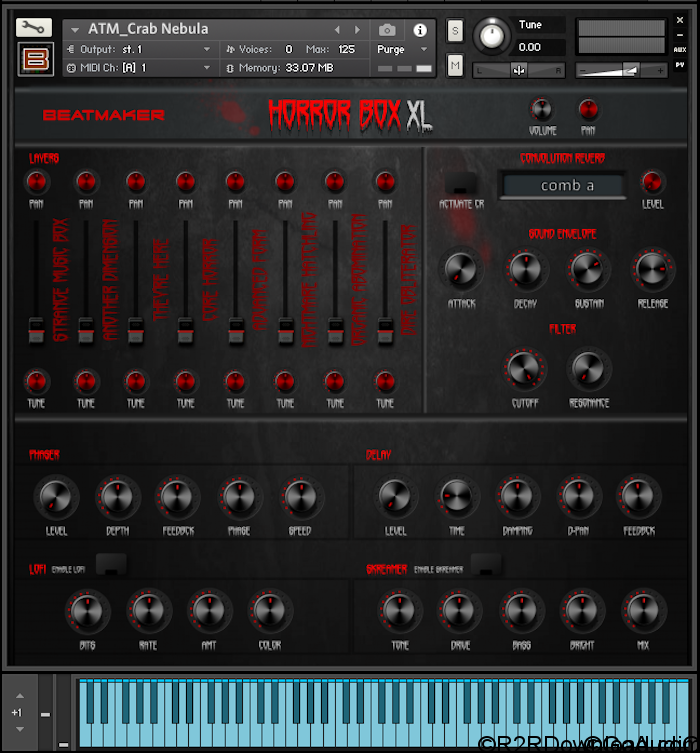Viewport: 700px width, 753px height.
Task: Click the header output volume slider
Action: pos(621,71)
